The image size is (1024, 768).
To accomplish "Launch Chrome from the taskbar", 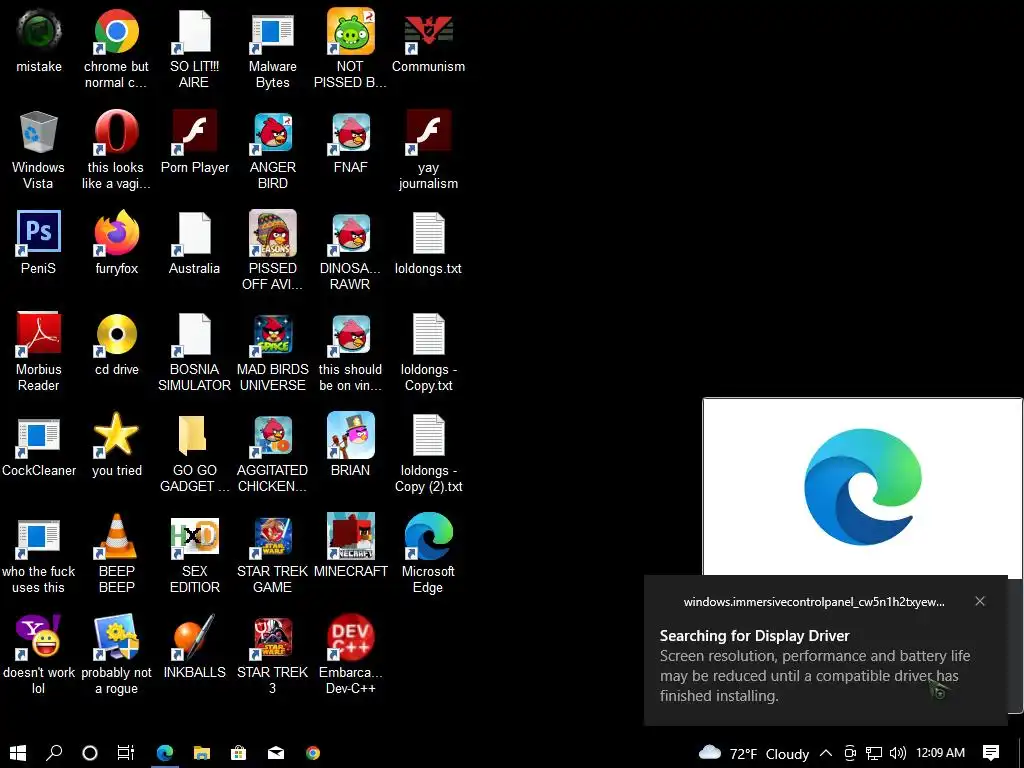I will point(313,753).
